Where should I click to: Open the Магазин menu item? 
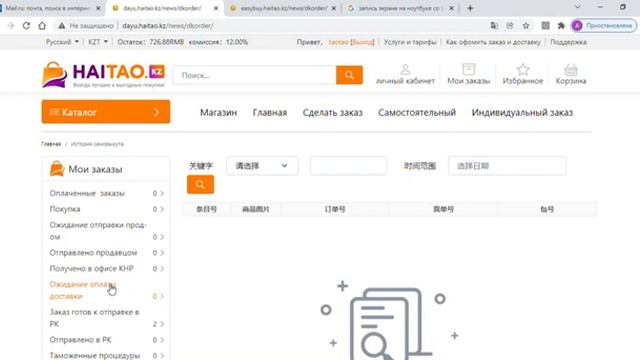pos(218,113)
